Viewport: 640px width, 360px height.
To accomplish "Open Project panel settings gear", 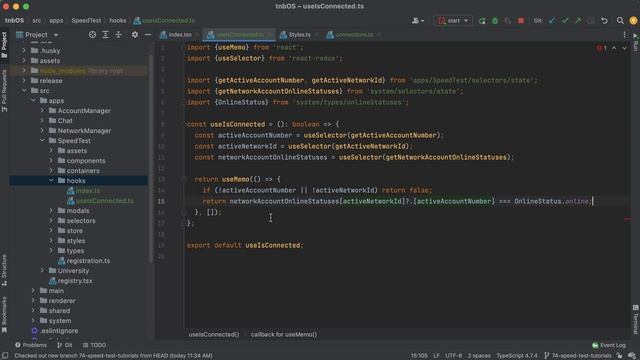I will coord(135,35).
